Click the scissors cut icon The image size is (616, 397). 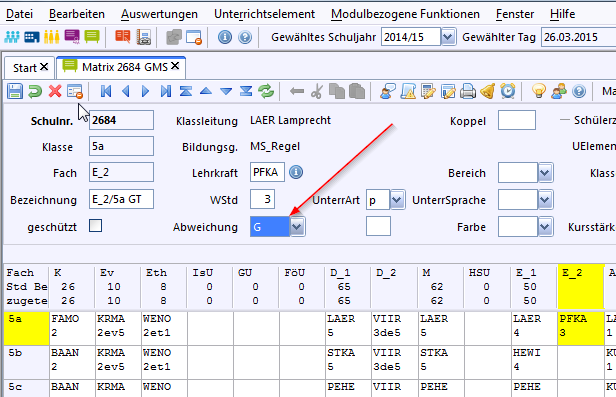[317, 91]
